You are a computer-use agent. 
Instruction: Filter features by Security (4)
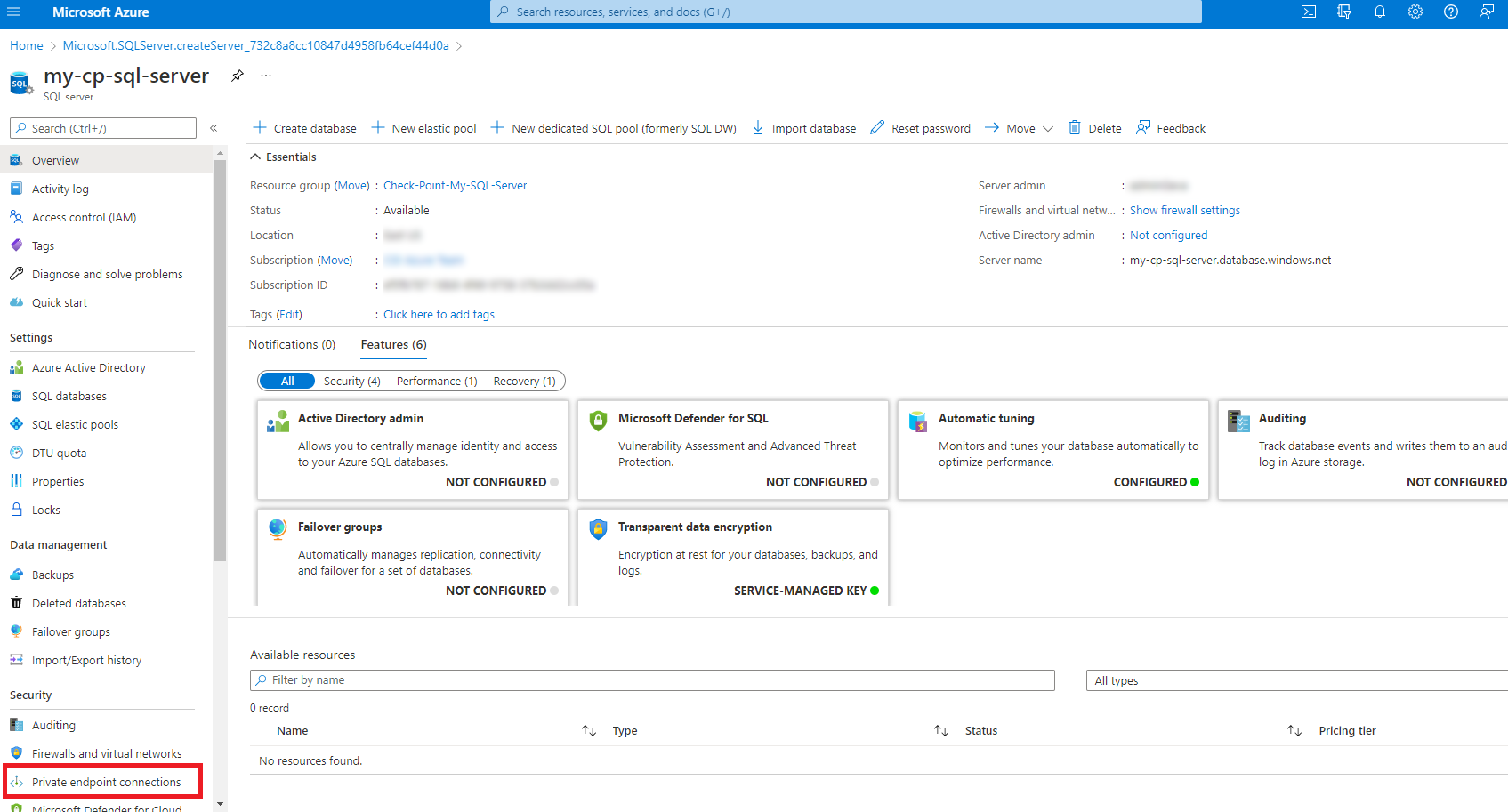[x=352, y=381]
